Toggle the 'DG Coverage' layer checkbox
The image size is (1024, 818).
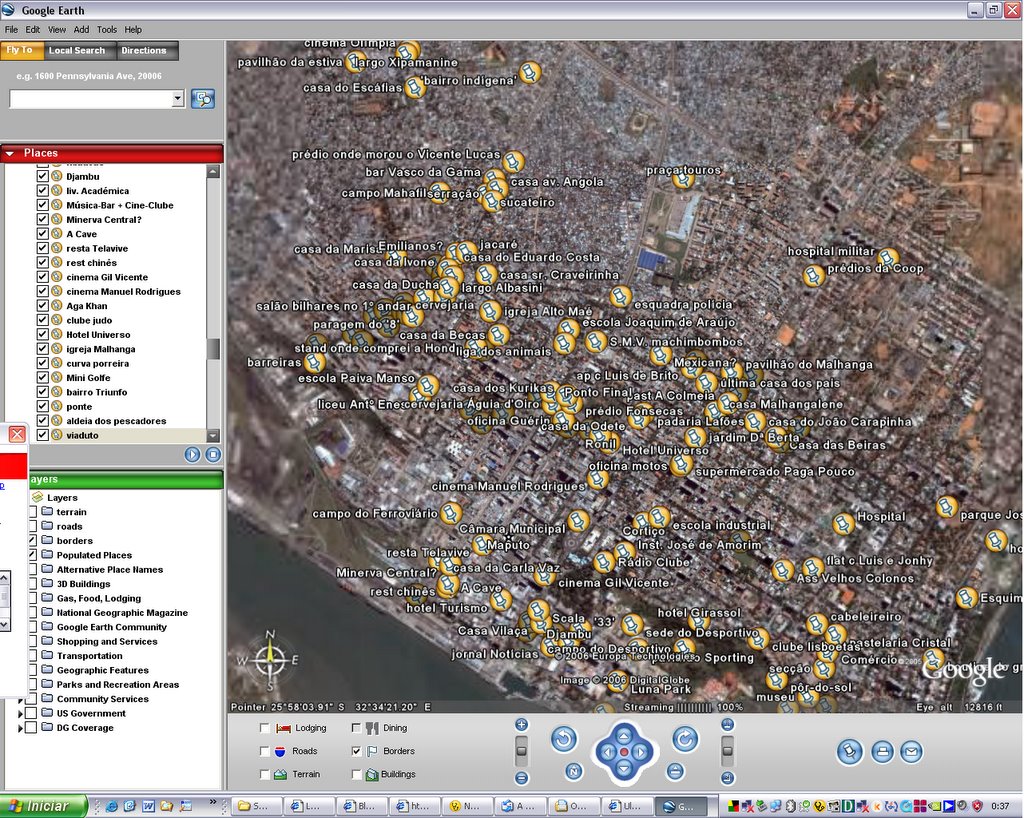(x=31, y=727)
